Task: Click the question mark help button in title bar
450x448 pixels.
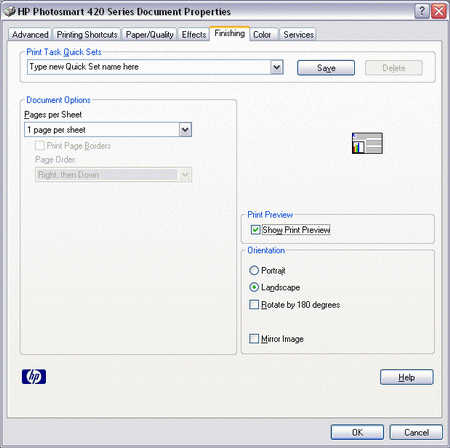Action: 422,11
